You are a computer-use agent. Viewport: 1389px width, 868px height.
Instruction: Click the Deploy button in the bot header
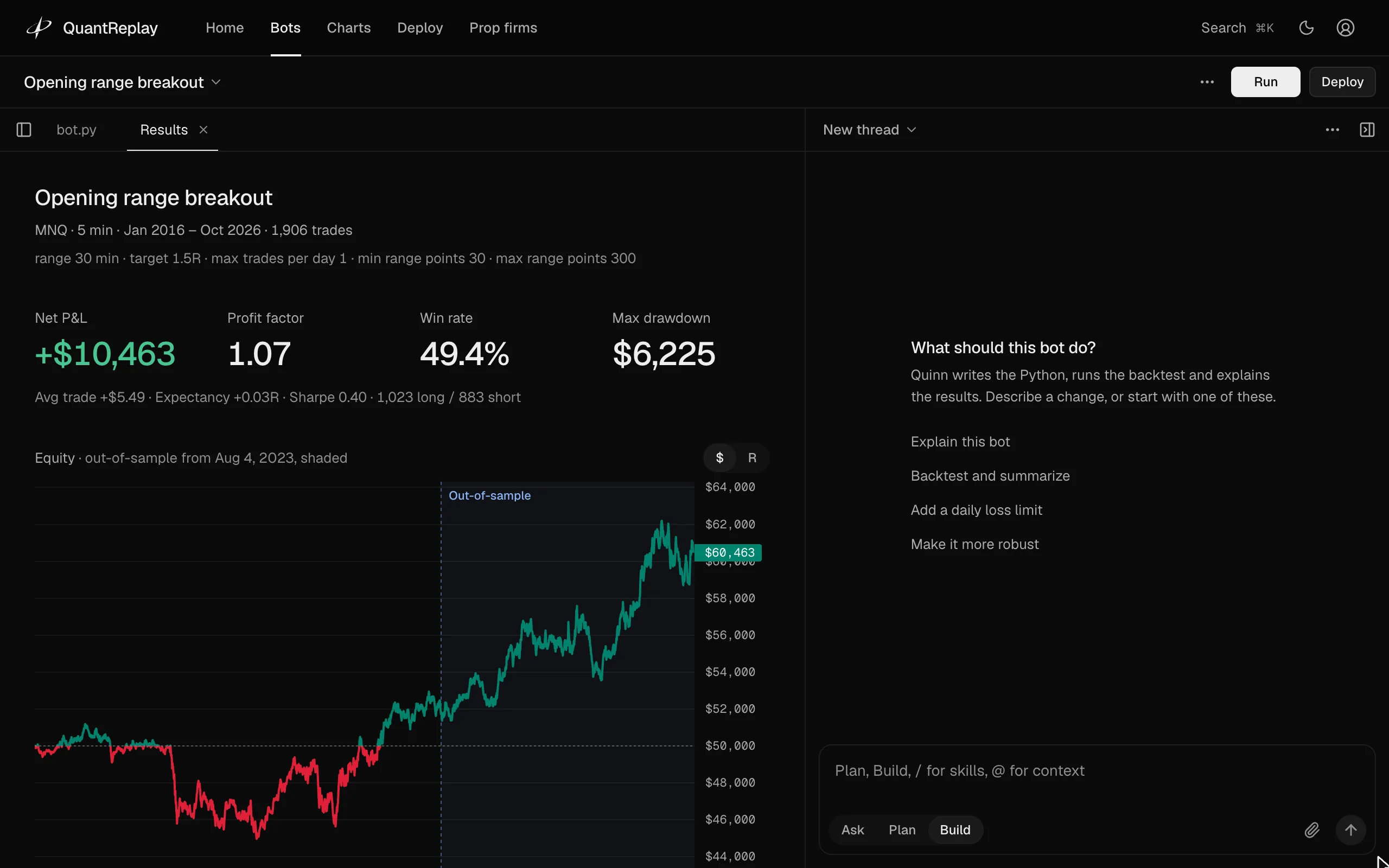(x=1342, y=82)
